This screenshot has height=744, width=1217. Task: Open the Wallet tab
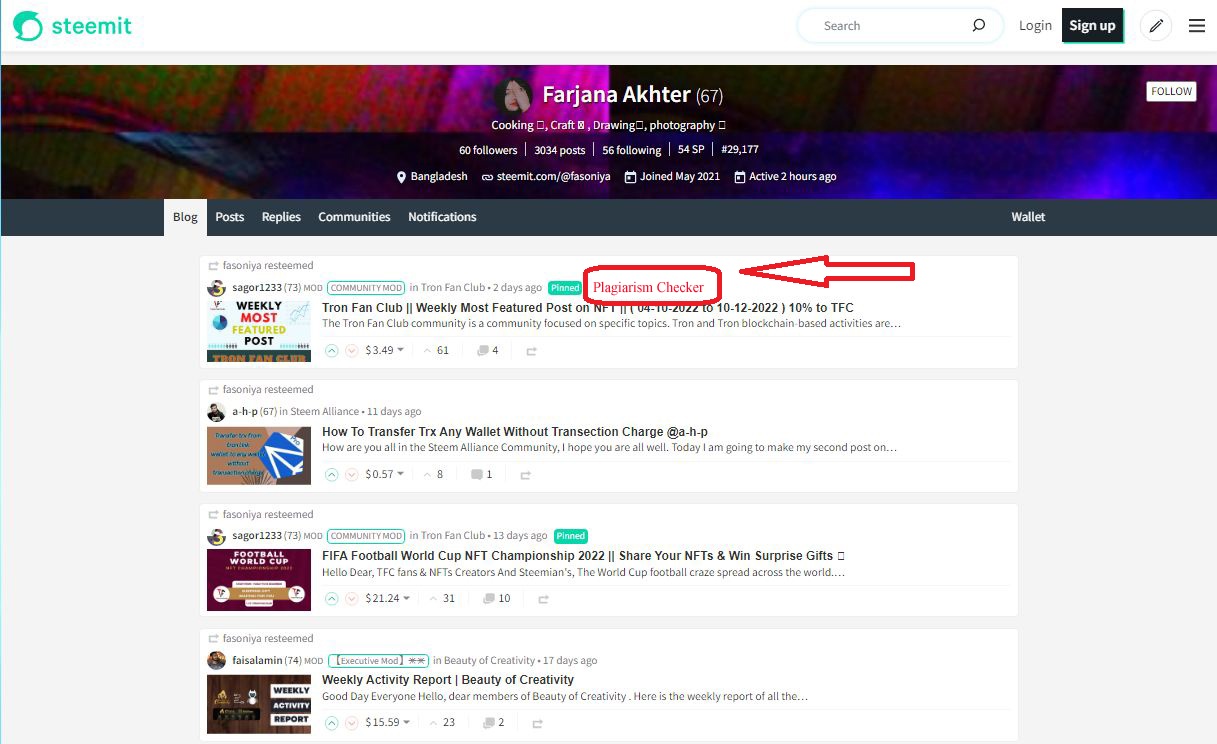(1028, 217)
